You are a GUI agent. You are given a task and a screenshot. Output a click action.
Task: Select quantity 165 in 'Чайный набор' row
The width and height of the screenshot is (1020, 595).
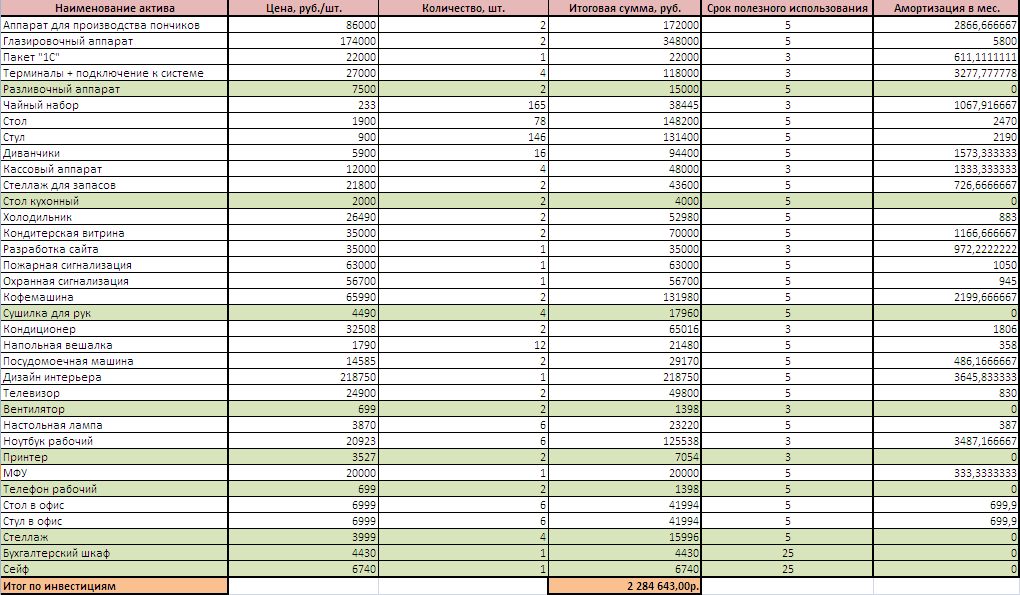(463, 105)
